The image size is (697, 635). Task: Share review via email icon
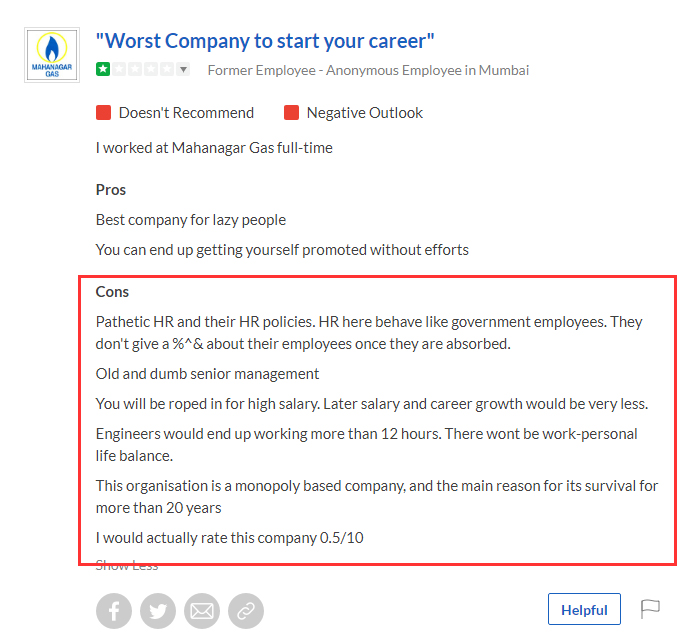tap(202, 609)
